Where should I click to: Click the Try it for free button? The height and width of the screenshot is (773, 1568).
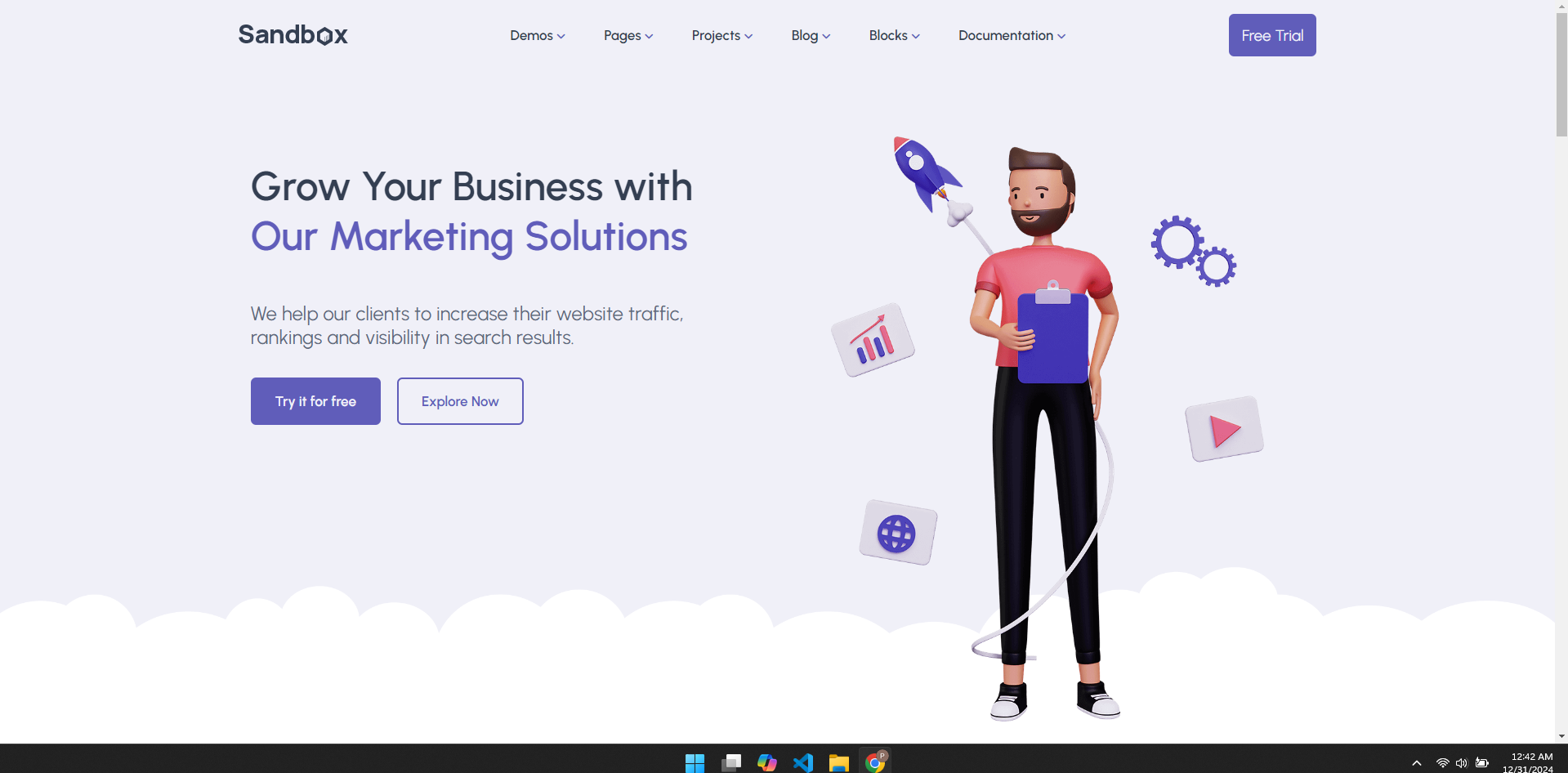[x=315, y=401]
